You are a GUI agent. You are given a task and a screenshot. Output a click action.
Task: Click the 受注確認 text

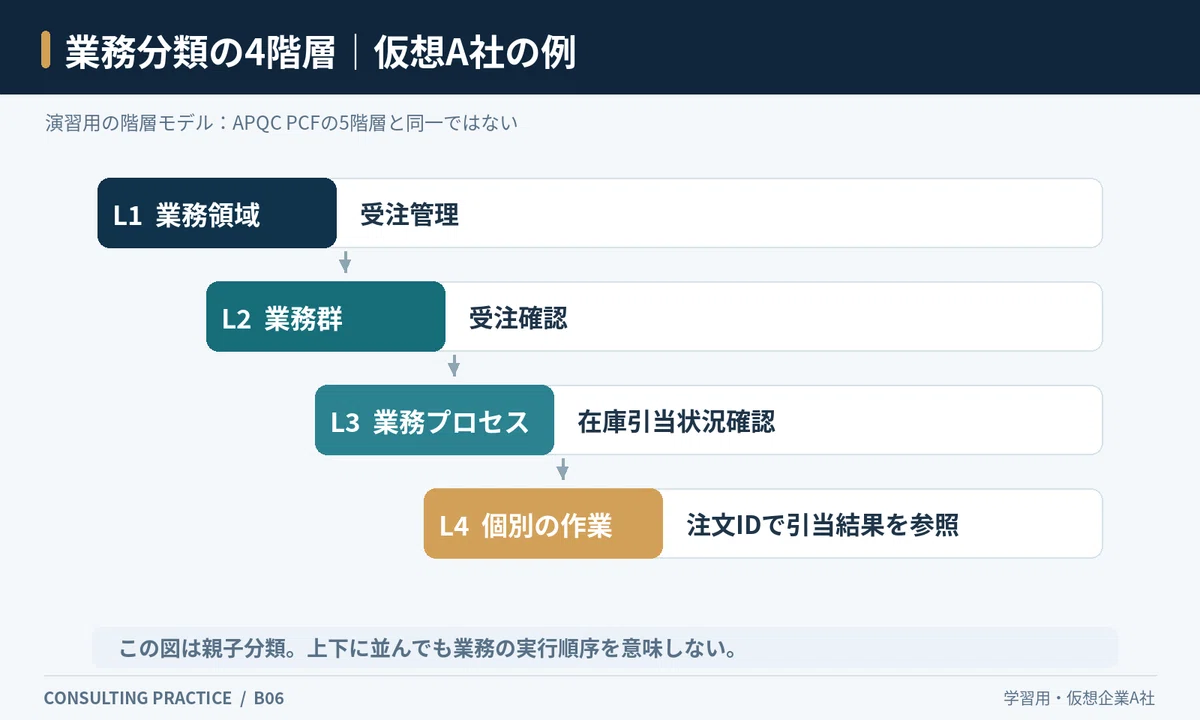(x=519, y=318)
